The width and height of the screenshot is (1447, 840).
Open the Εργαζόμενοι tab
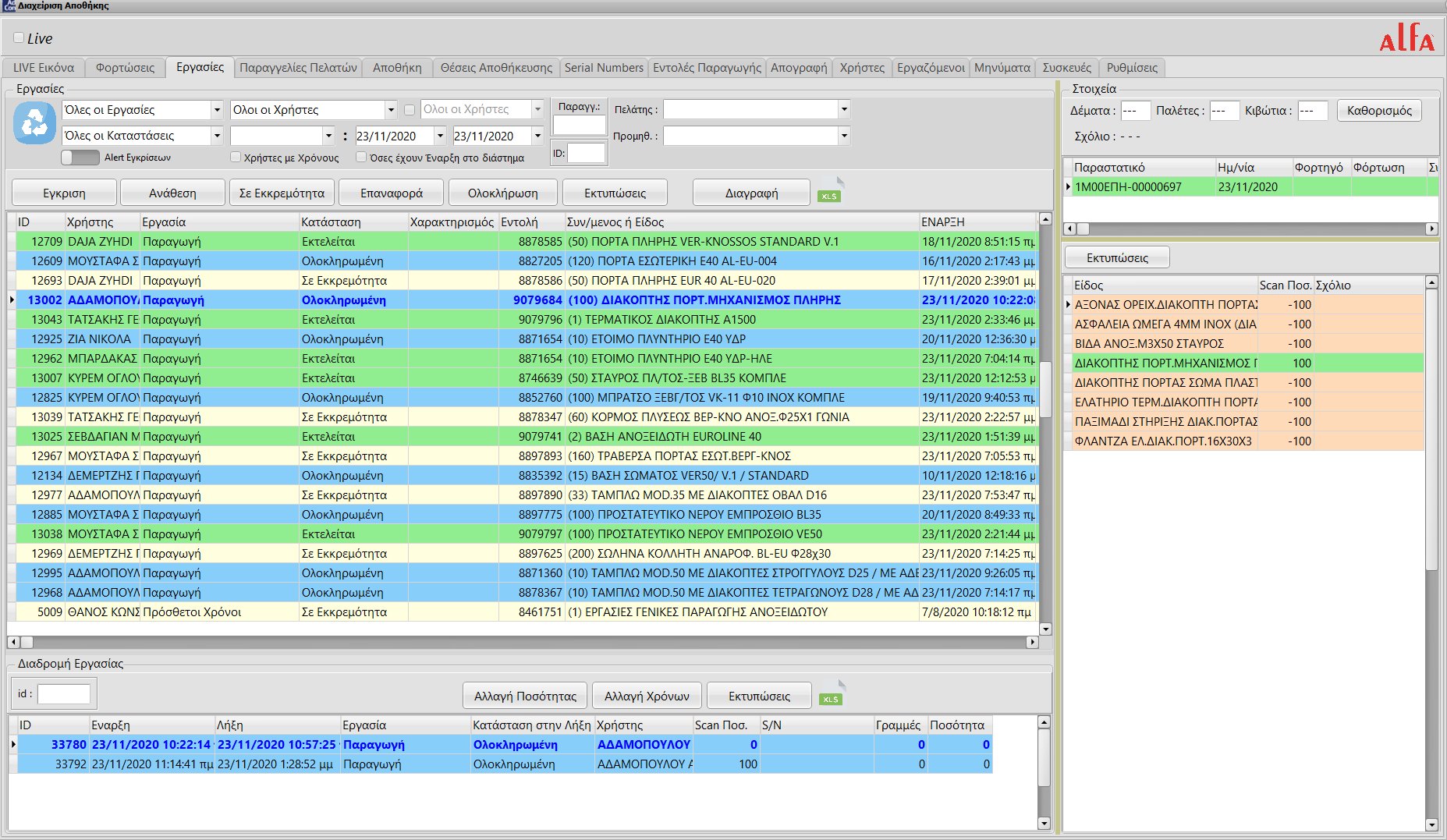click(x=931, y=68)
